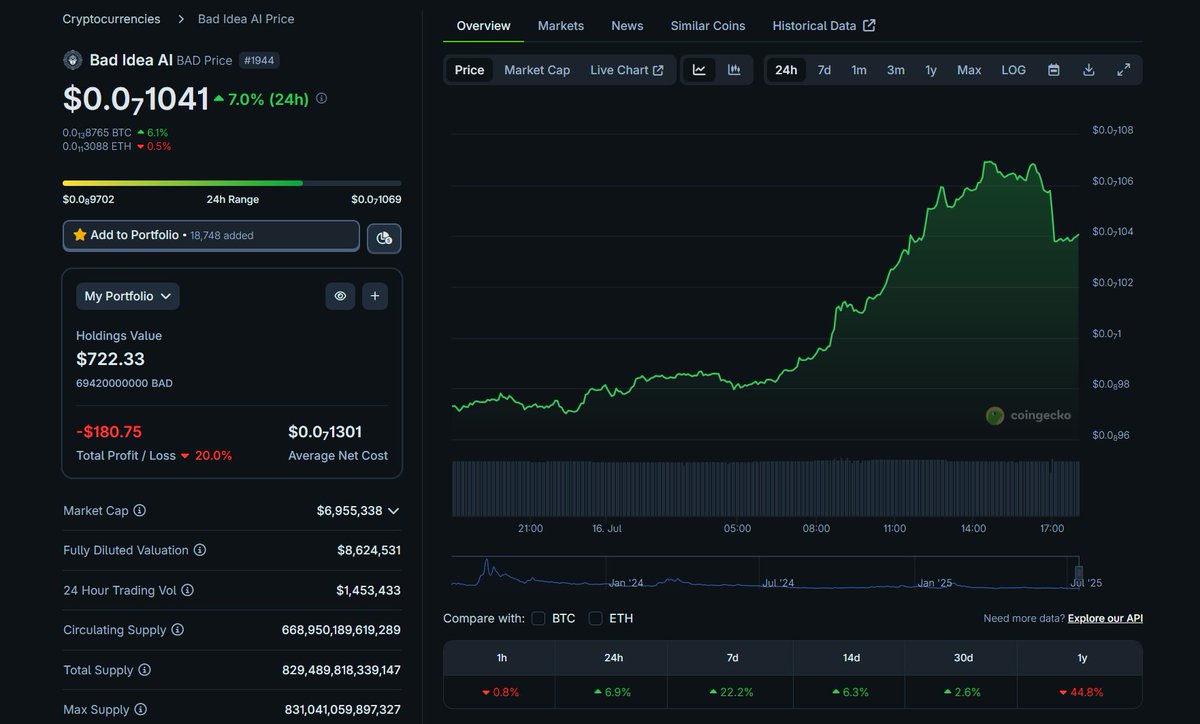
Task: Switch to candlestick chart icon
Action: coord(734,70)
